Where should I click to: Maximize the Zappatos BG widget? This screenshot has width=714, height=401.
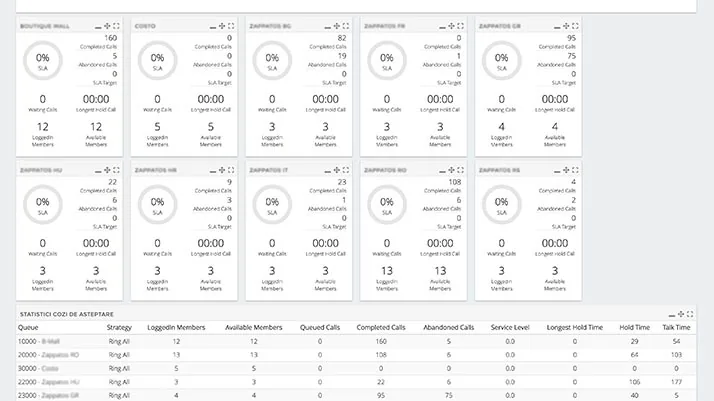[346, 26]
